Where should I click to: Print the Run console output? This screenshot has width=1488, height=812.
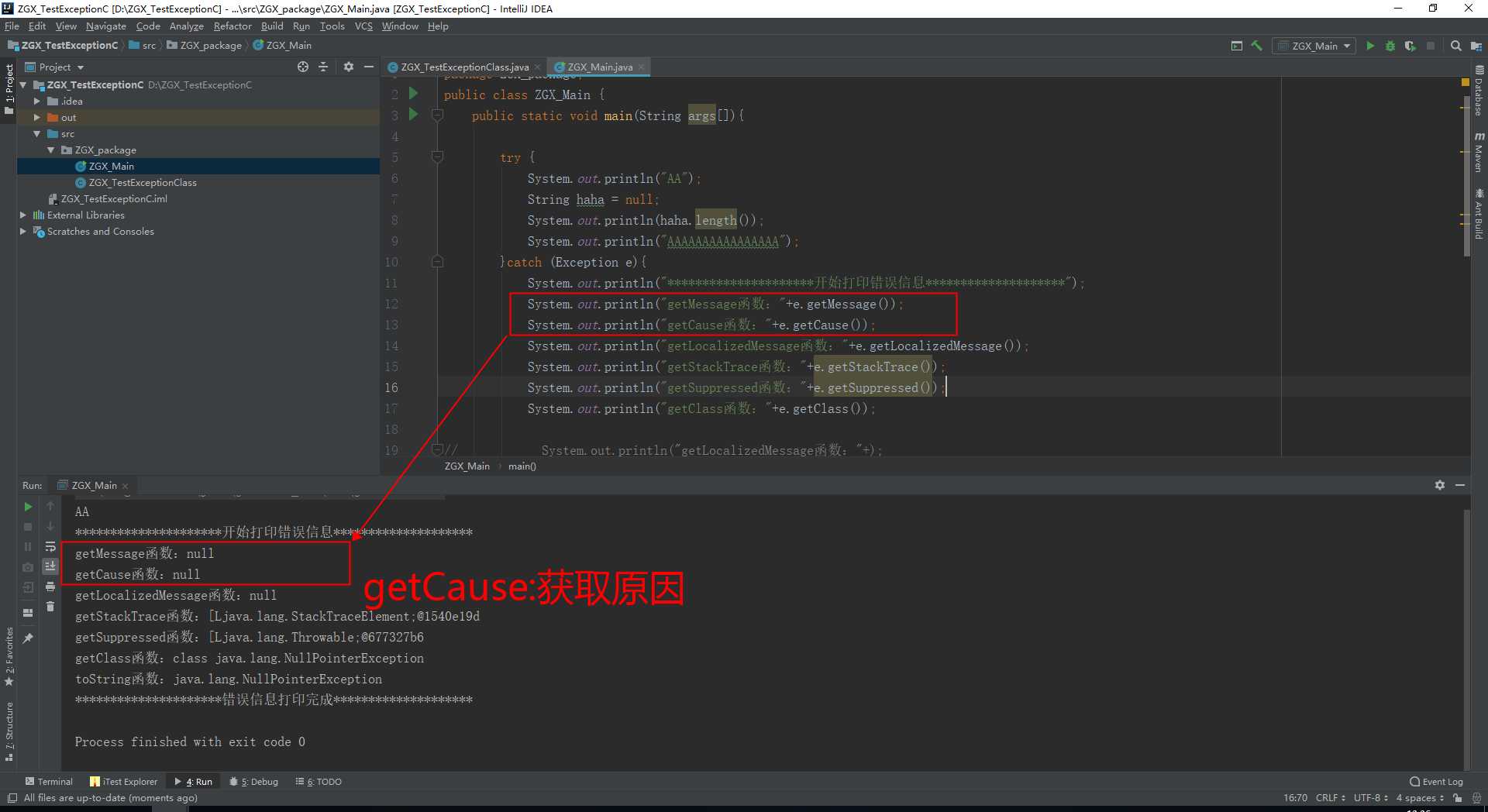point(50,587)
